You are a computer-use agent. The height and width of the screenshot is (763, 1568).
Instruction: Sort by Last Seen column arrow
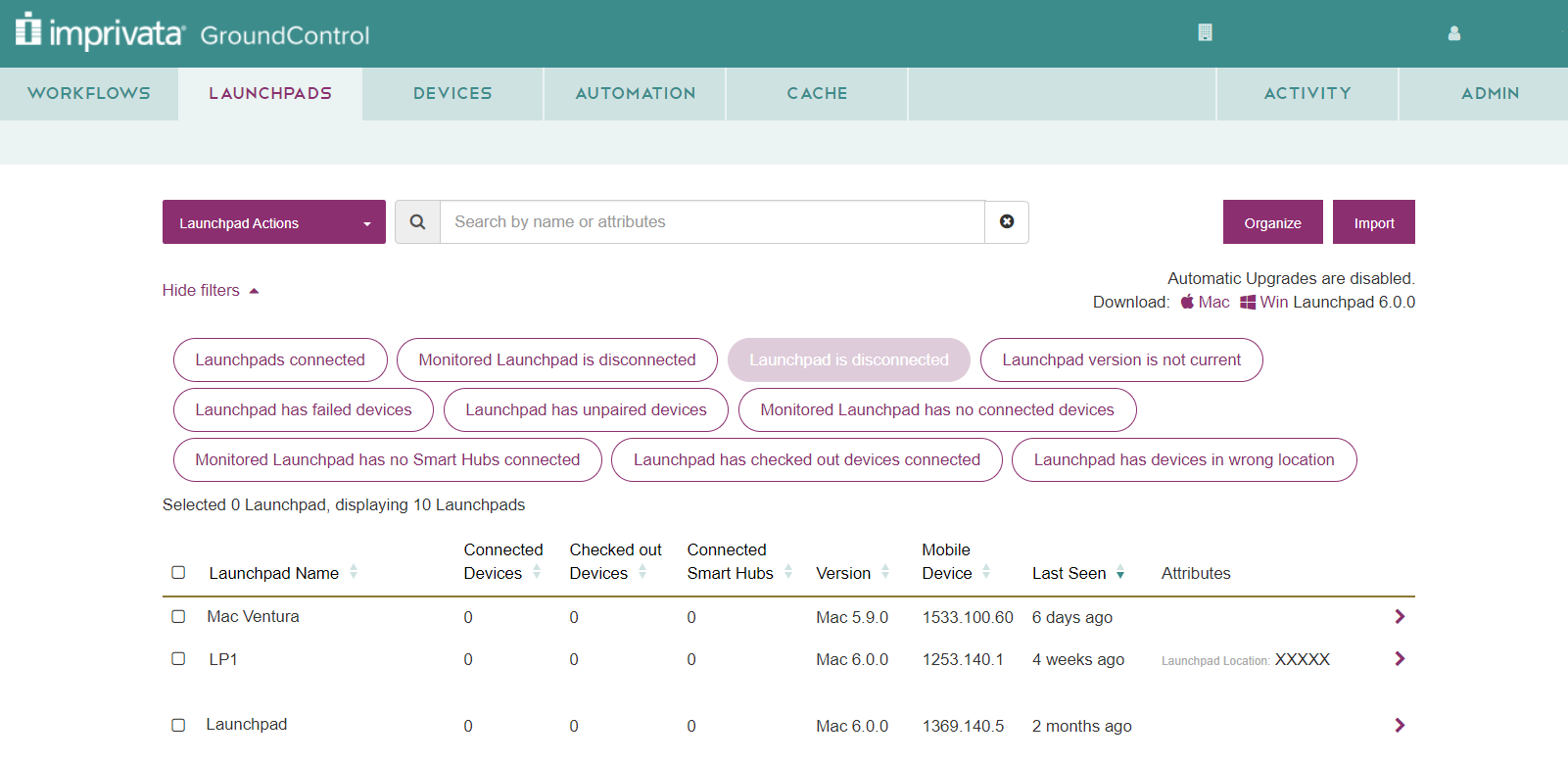(1120, 573)
